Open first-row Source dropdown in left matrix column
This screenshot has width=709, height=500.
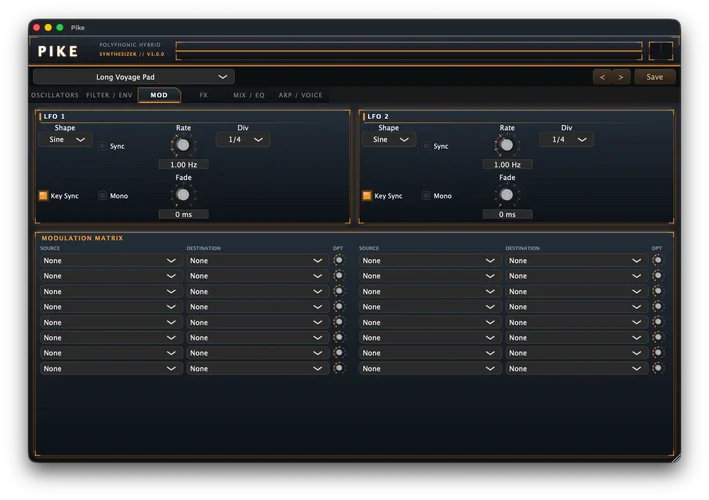pos(111,261)
